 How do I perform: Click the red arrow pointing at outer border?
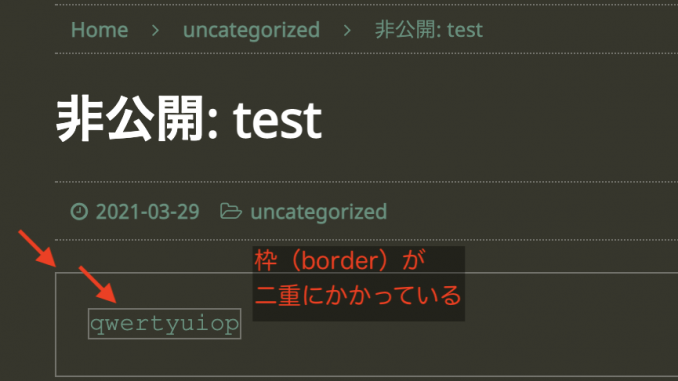click(x=37, y=248)
